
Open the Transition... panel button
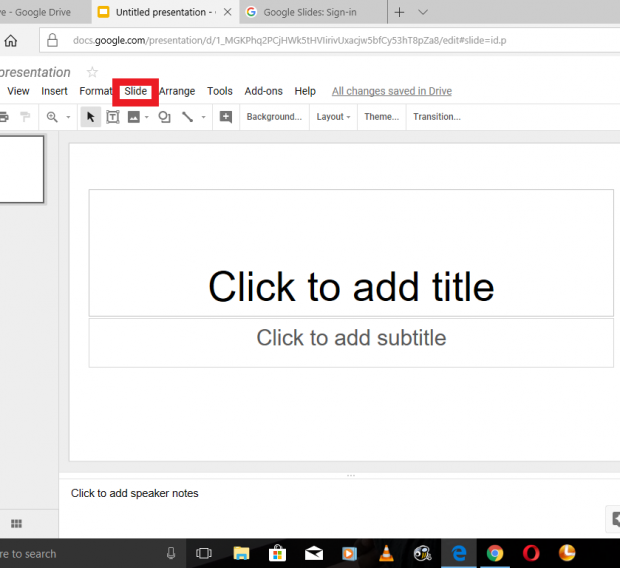point(436,117)
